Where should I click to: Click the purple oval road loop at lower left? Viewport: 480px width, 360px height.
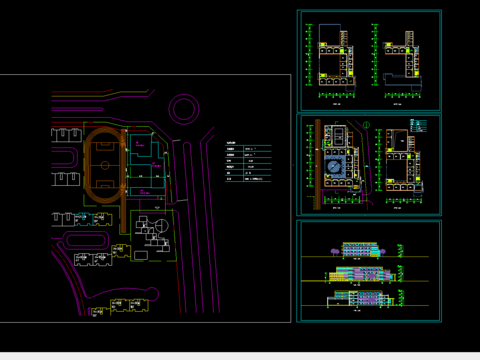click(x=86, y=240)
